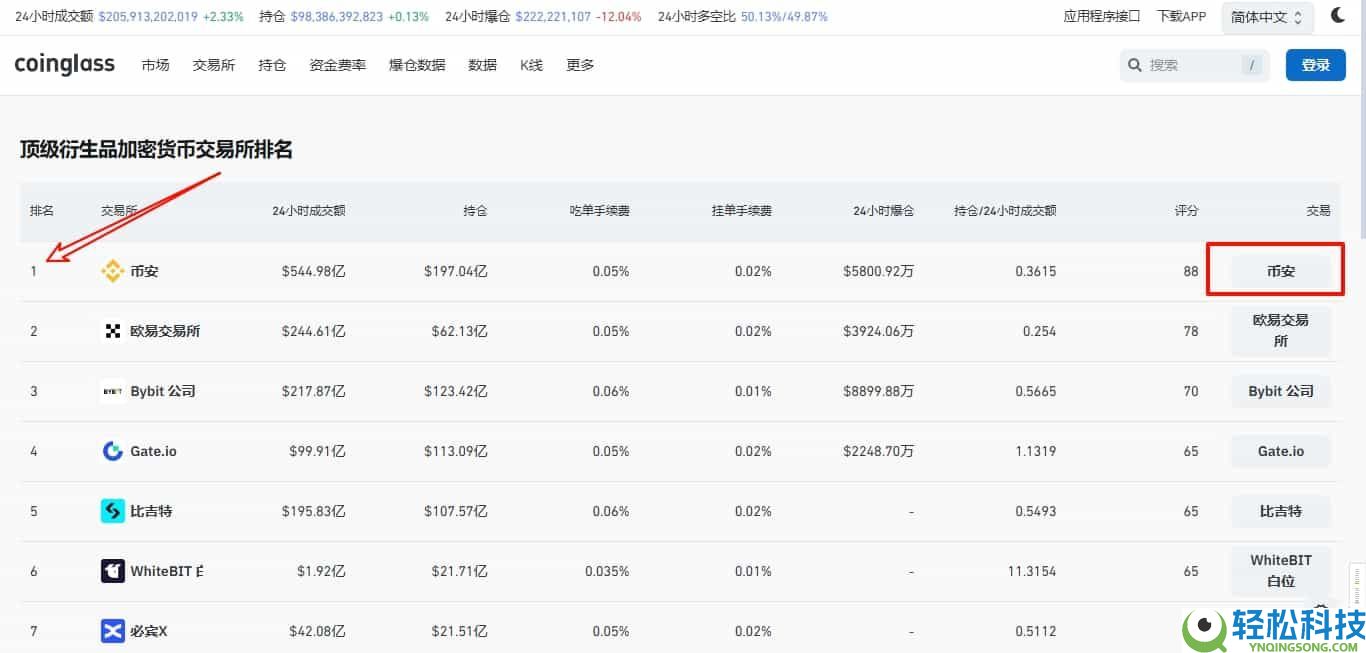This screenshot has height=653, width=1366.
Task: Select the 爆仓数据 menu item
Action: pyautogui.click(x=416, y=64)
